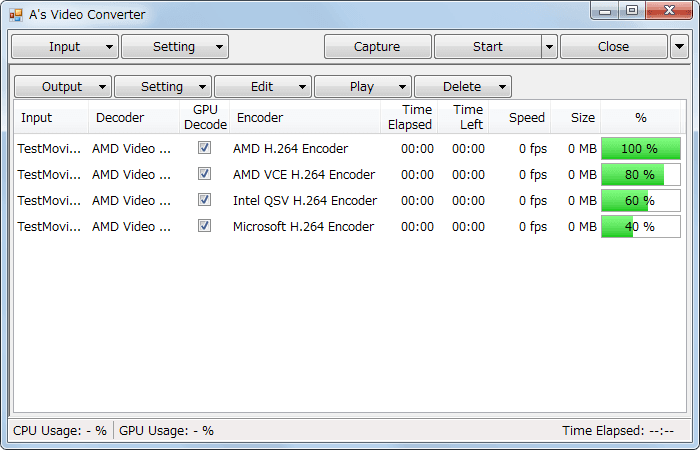Click 0 MB in AMD H.264 Encoder row
The image size is (700, 450).
click(582, 149)
